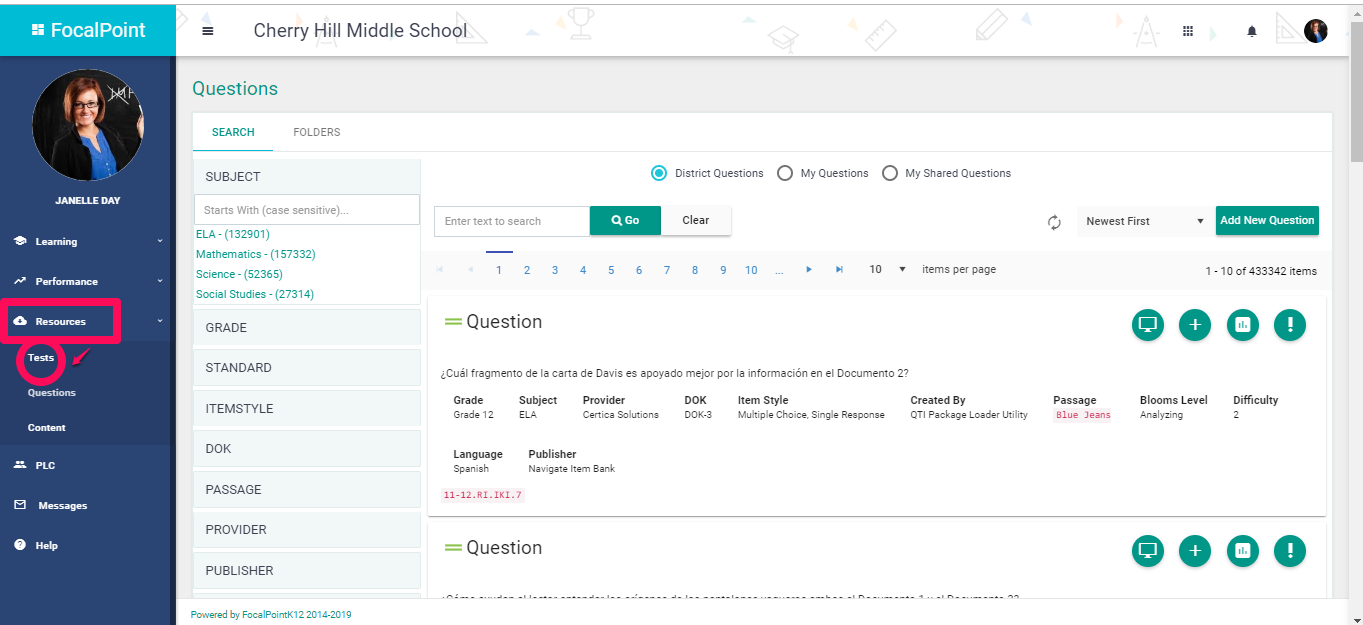Switch to the FOLDERS tab

click(316, 132)
